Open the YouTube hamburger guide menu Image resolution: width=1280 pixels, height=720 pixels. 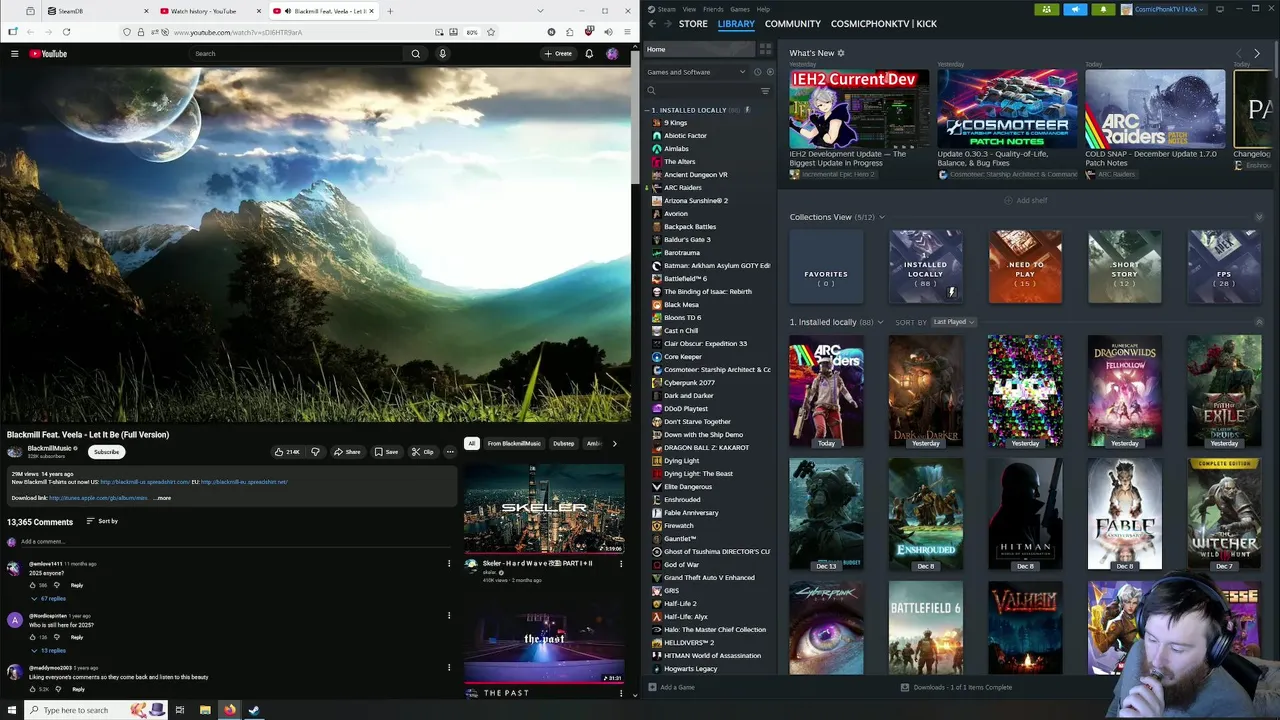pos(14,53)
